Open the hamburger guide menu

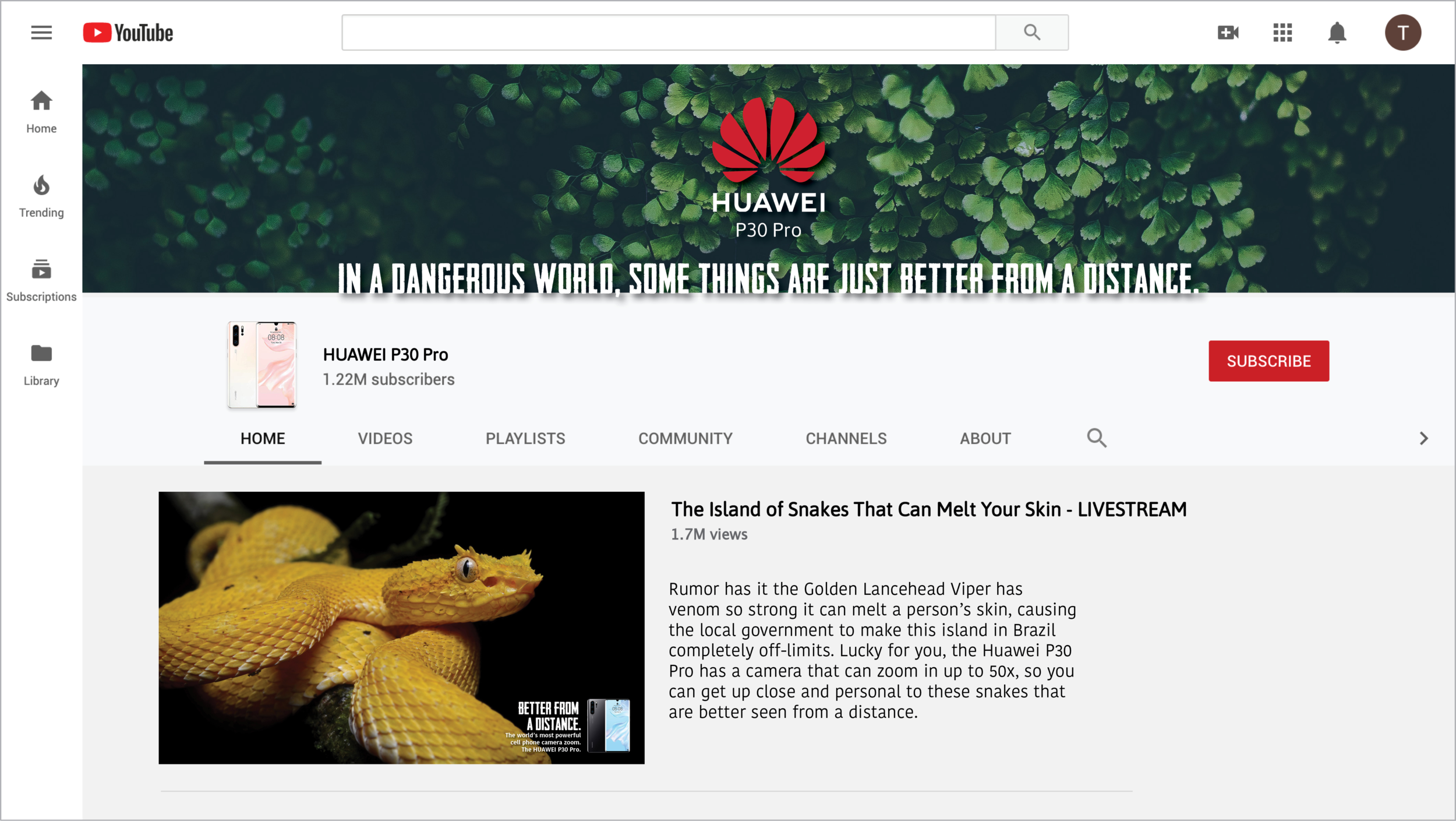pyautogui.click(x=41, y=33)
